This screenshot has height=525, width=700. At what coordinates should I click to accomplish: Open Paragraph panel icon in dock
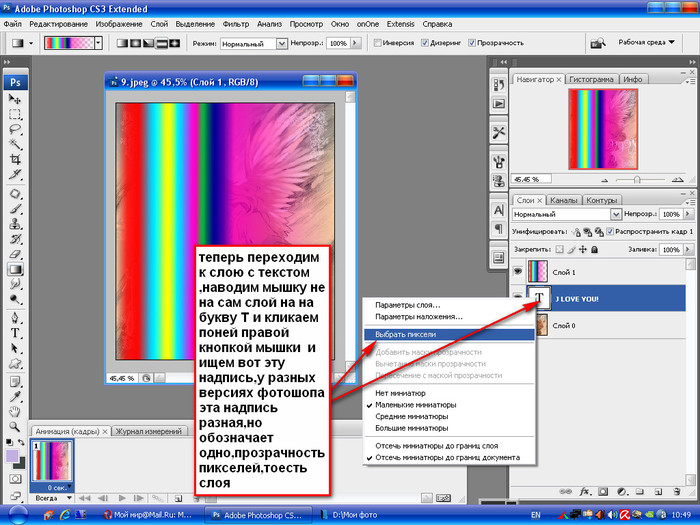pyautogui.click(x=499, y=229)
